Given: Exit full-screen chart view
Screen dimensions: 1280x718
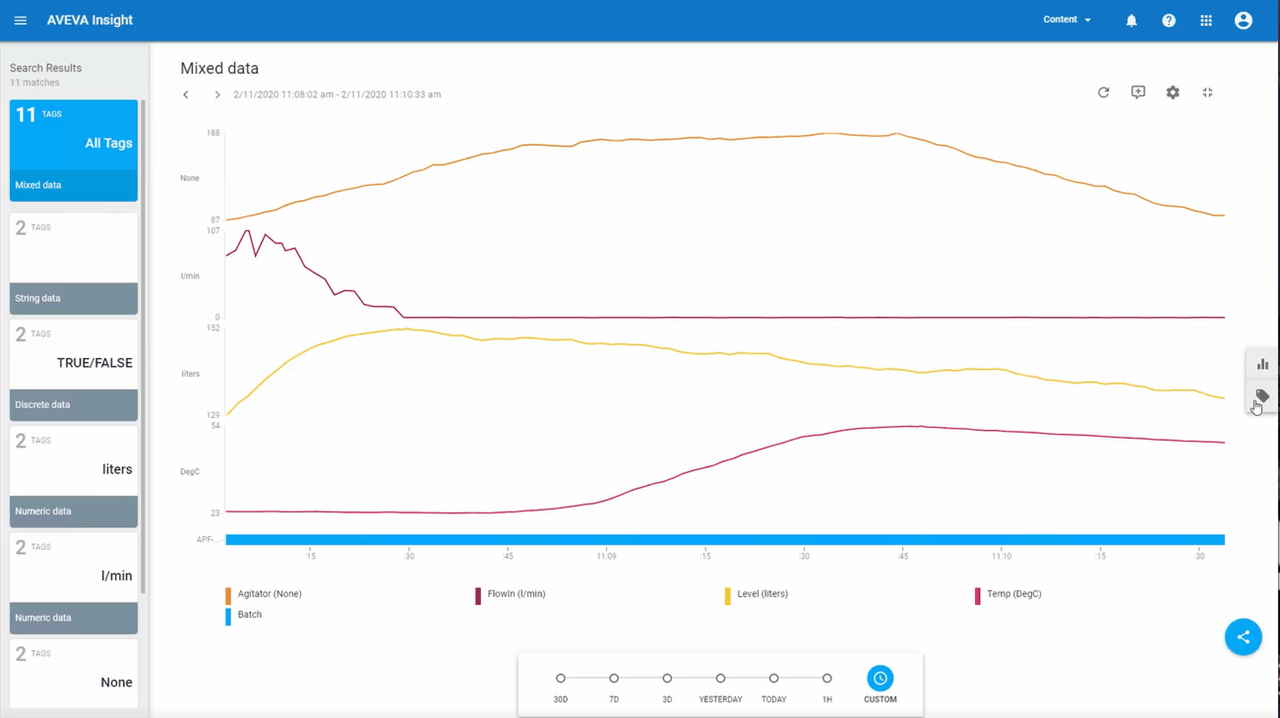Looking at the screenshot, I should click(x=1207, y=92).
